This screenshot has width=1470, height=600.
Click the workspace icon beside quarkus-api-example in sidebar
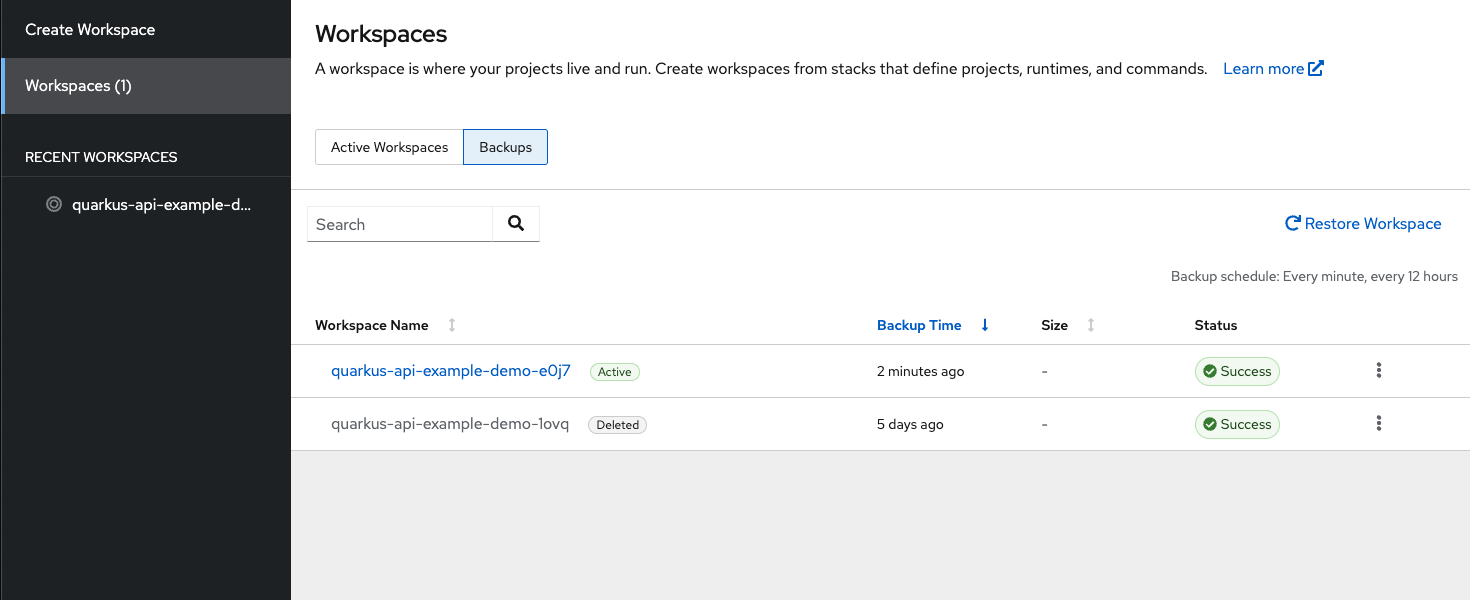[53, 204]
